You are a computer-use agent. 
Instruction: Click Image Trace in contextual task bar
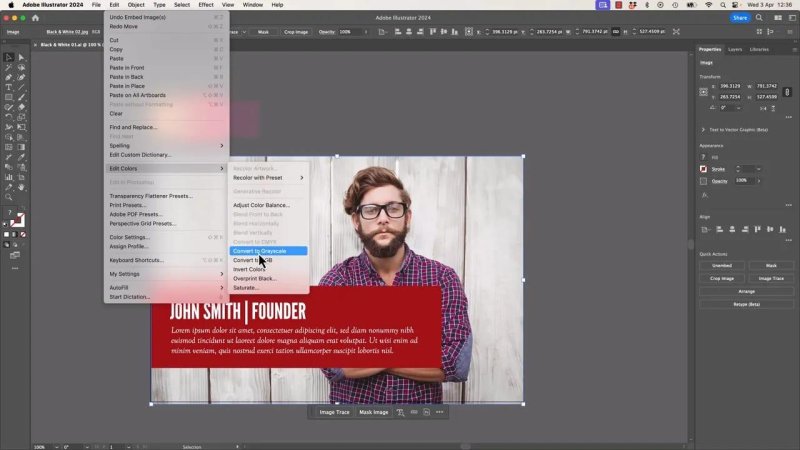pyautogui.click(x=335, y=412)
